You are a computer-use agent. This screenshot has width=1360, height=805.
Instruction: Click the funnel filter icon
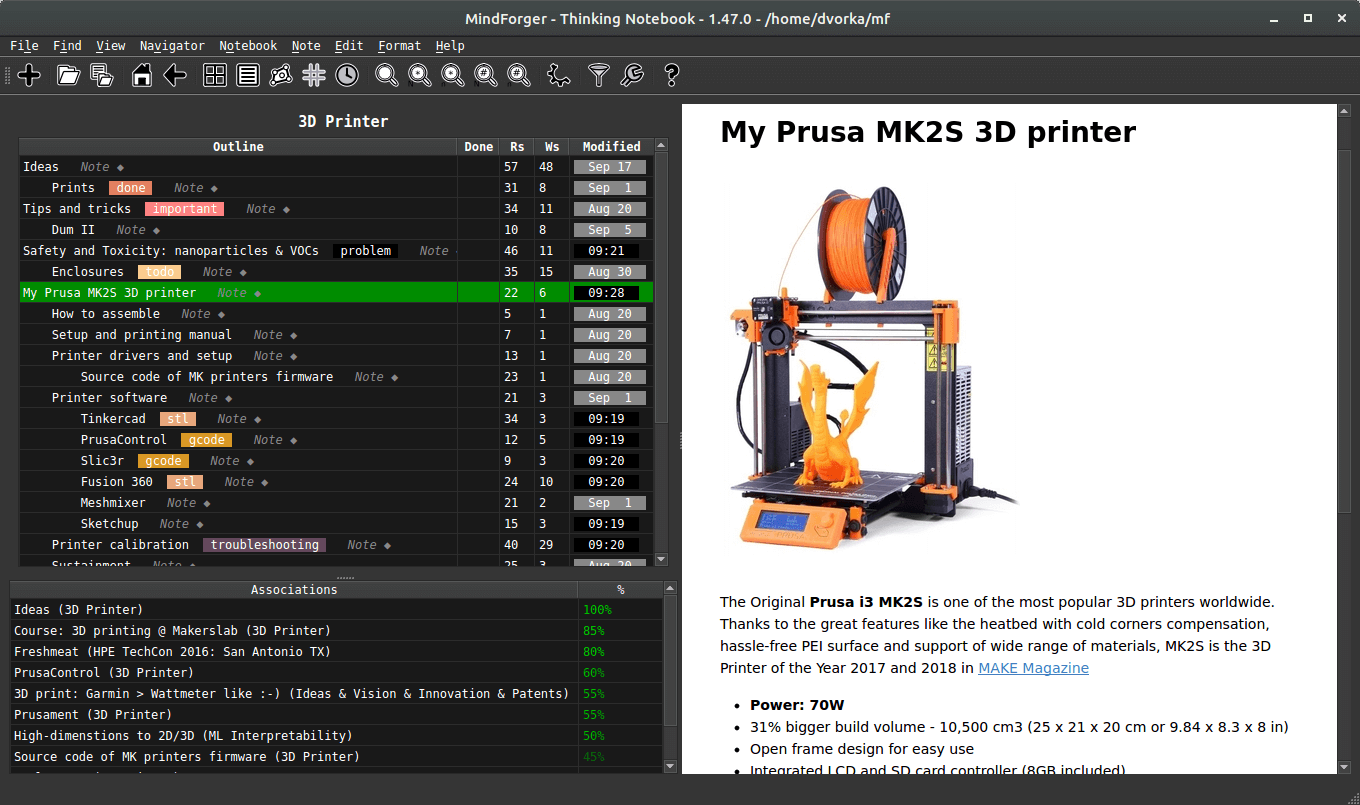(x=598, y=75)
